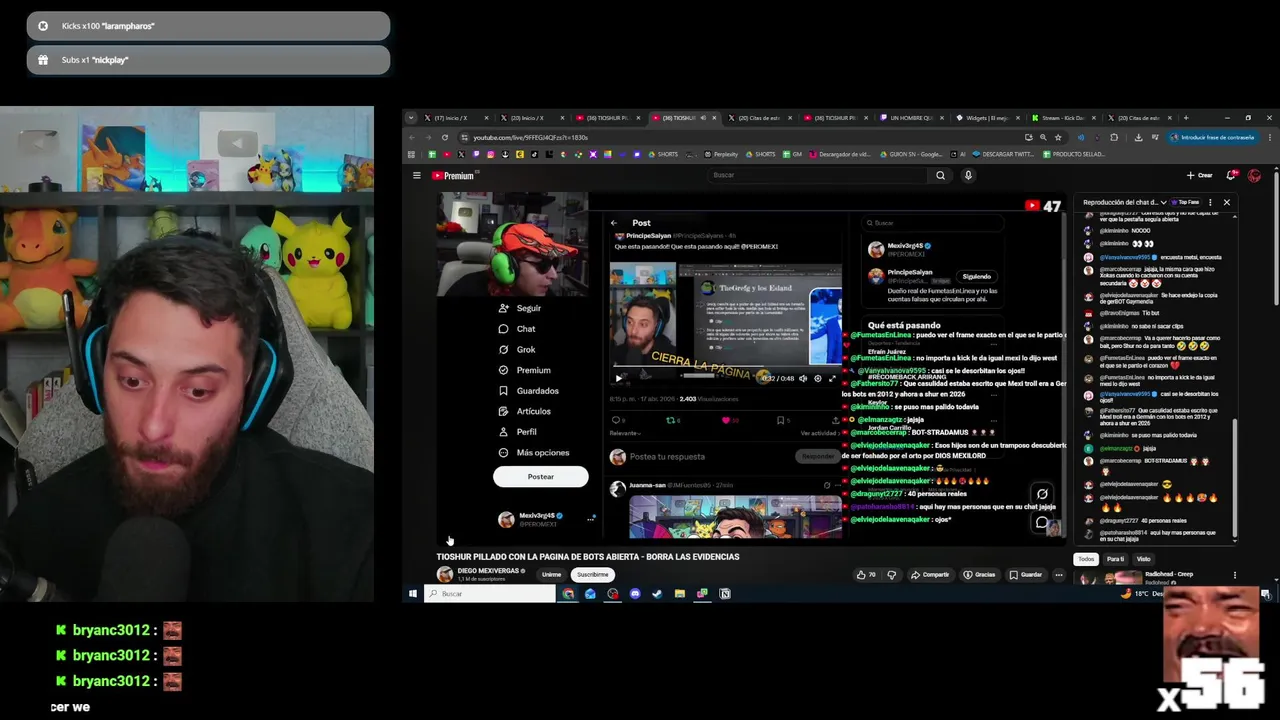Click the Siguiendo button for PrincipeSaiyan
The height and width of the screenshot is (720, 1280).
(976, 276)
